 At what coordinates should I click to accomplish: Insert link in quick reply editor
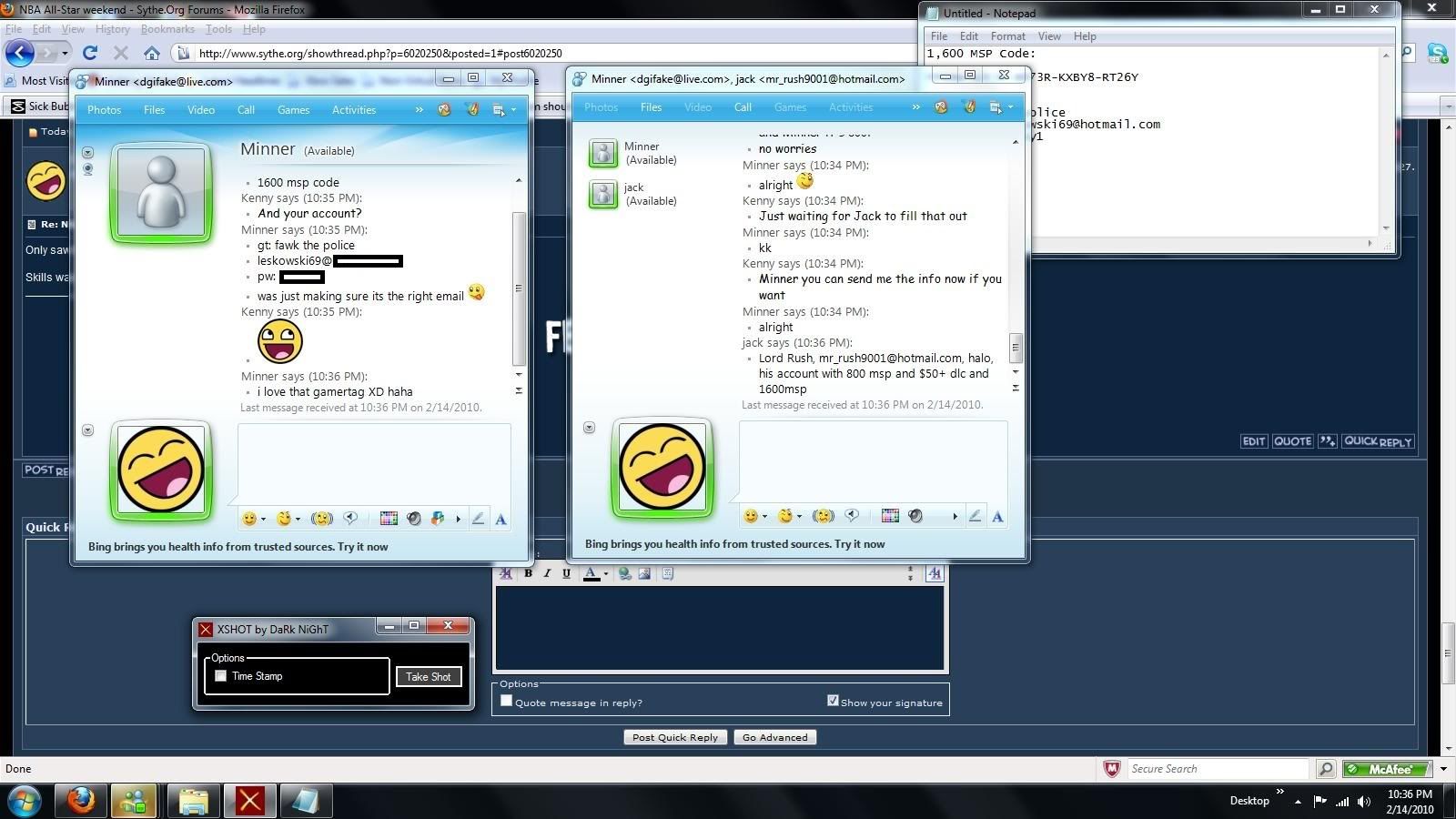(625, 573)
